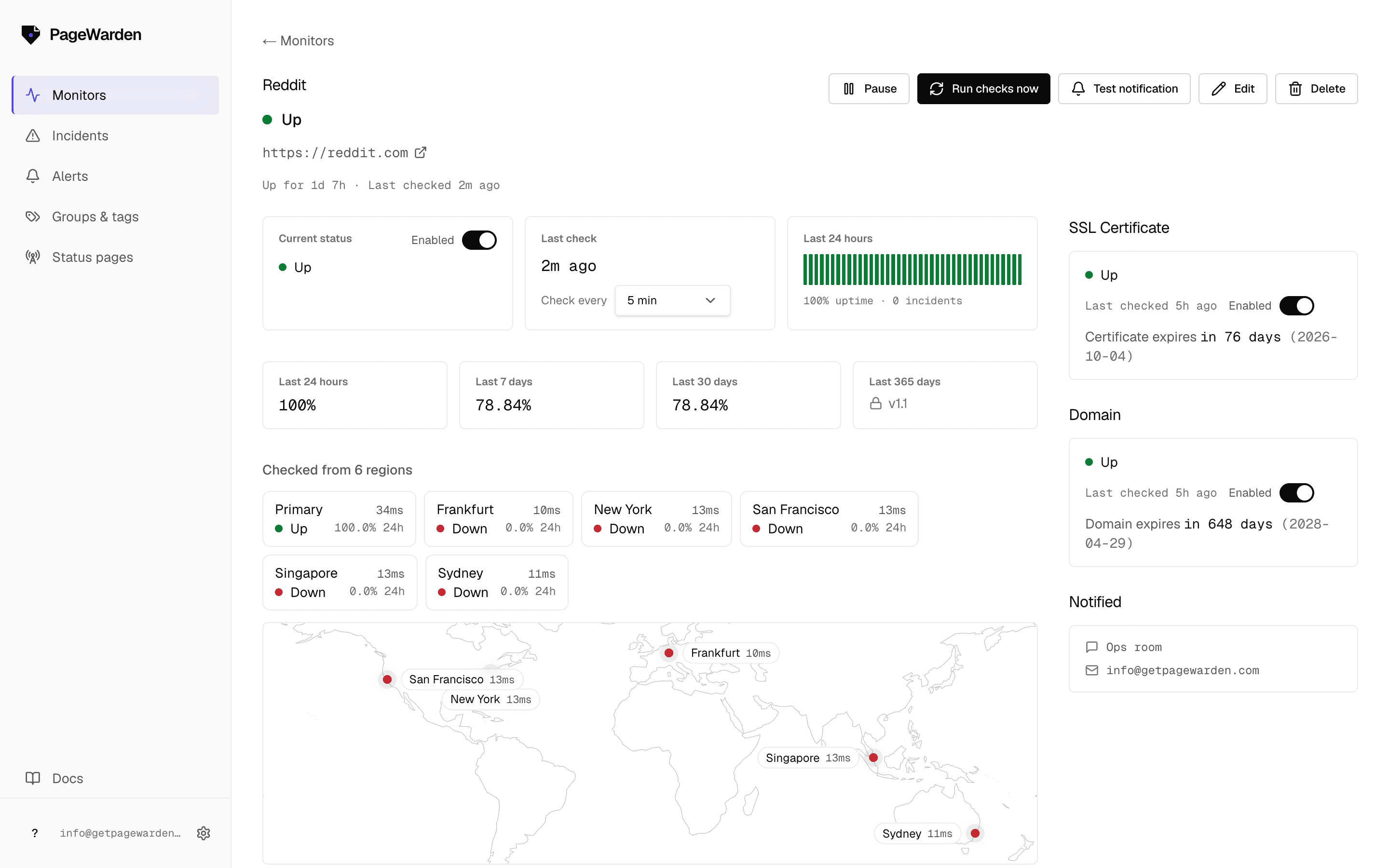Viewport: 1389px width, 868px height.
Task: Click Run checks now button
Action: pos(983,88)
